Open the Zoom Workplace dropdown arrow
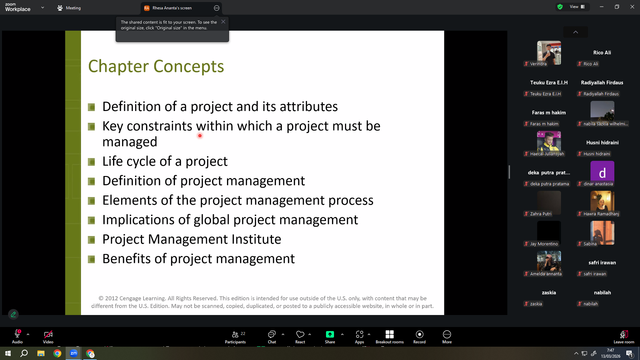Image resolution: width=640 pixels, height=360 pixels. (42, 8)
